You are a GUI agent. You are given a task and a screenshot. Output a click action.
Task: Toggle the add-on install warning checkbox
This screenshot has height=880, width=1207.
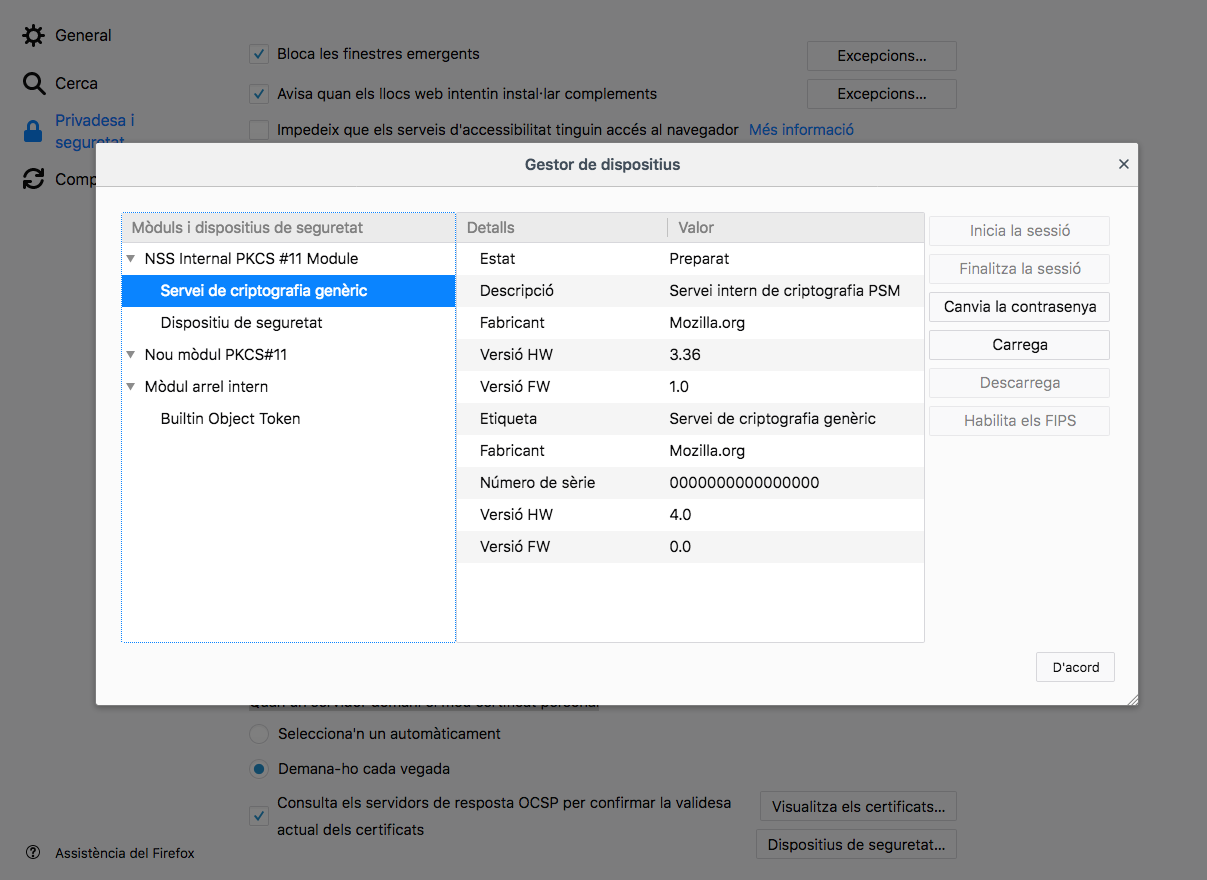[259, 94]
